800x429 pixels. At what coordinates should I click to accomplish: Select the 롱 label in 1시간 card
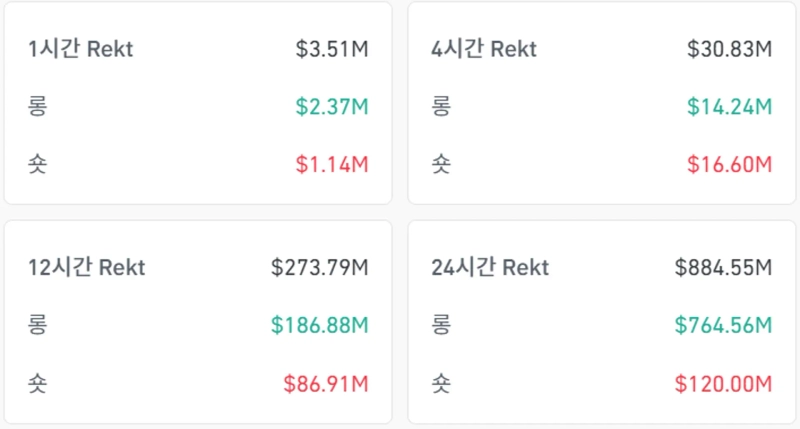(38, 106)
